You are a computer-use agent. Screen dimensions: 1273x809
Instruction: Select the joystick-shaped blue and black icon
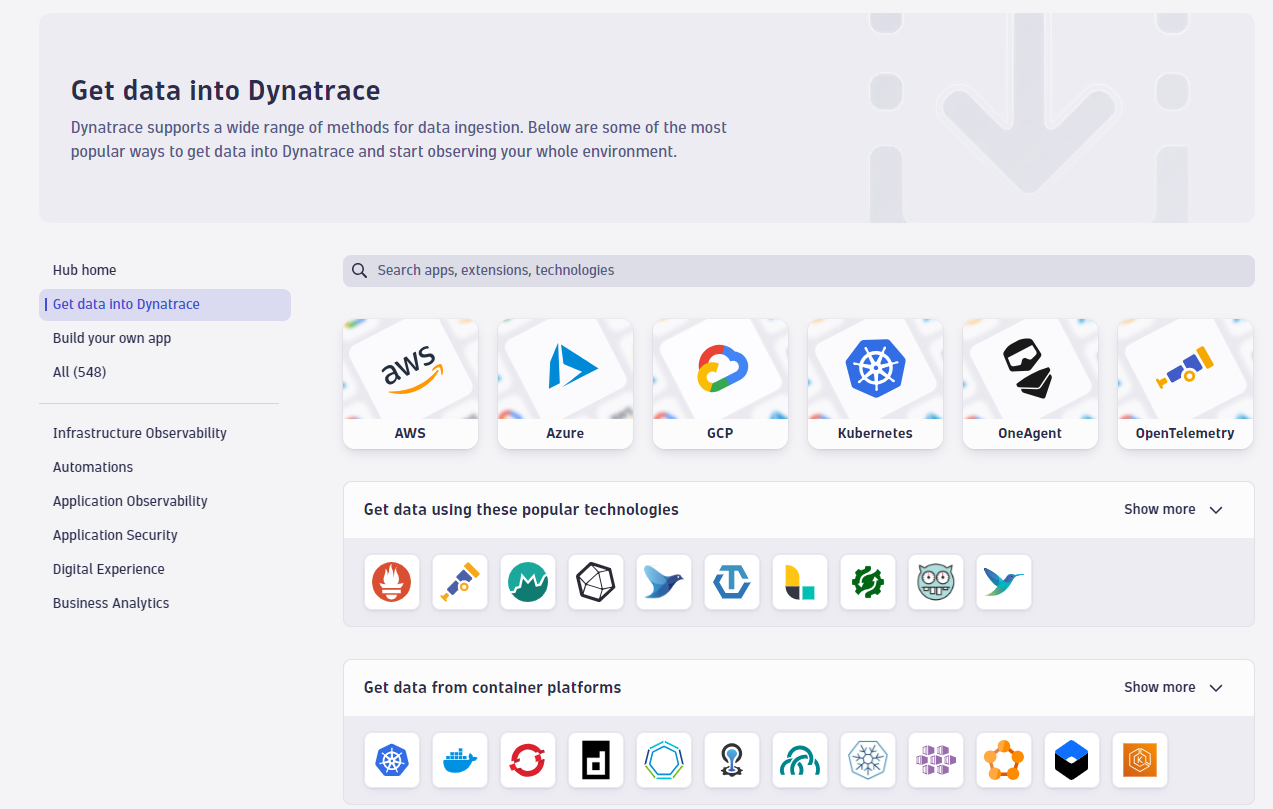[x=732, y=760]
